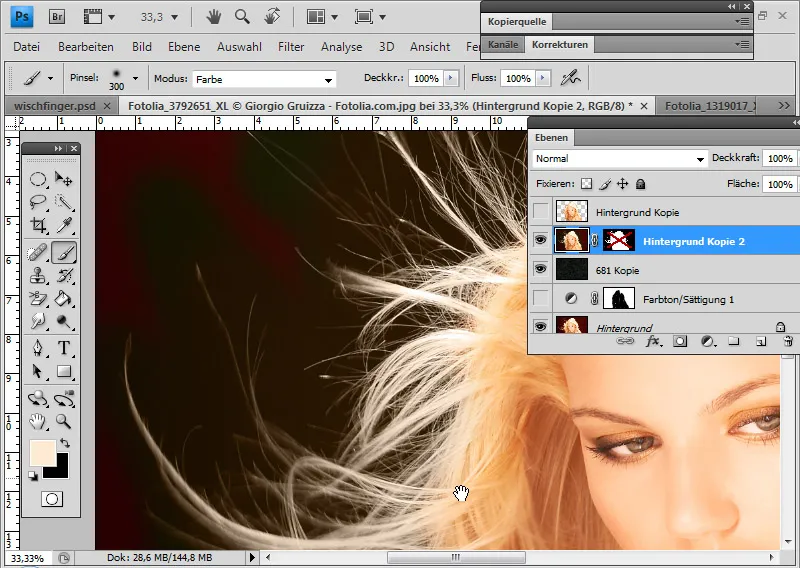The image size is (800, 568).
Task: Select the Move tool
Action: pyautogui.click(x=64, y=179)
